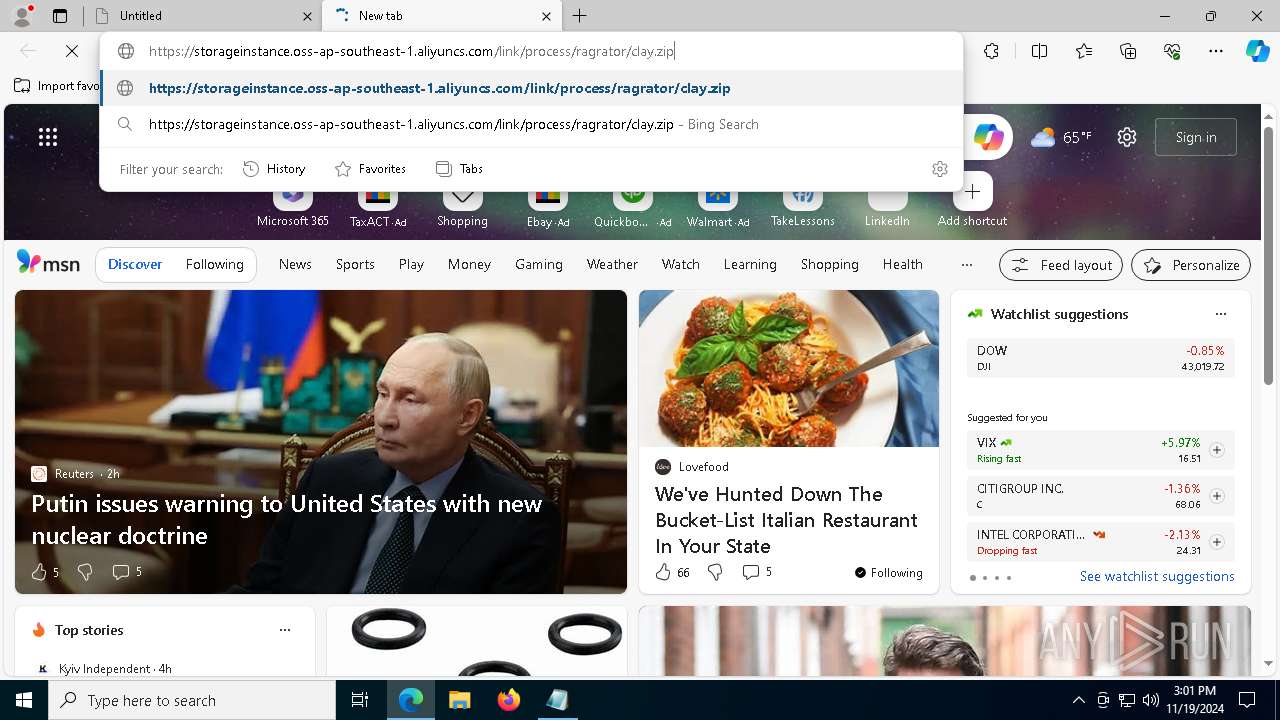1280x720 pixels.
Task: Open Microsoft Edge from the taskbar
Action: (x=411, y=700)
